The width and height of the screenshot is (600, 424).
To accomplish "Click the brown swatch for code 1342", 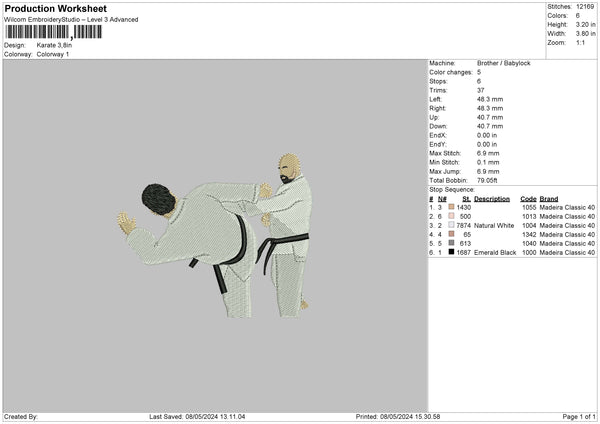I will [451, 234].
